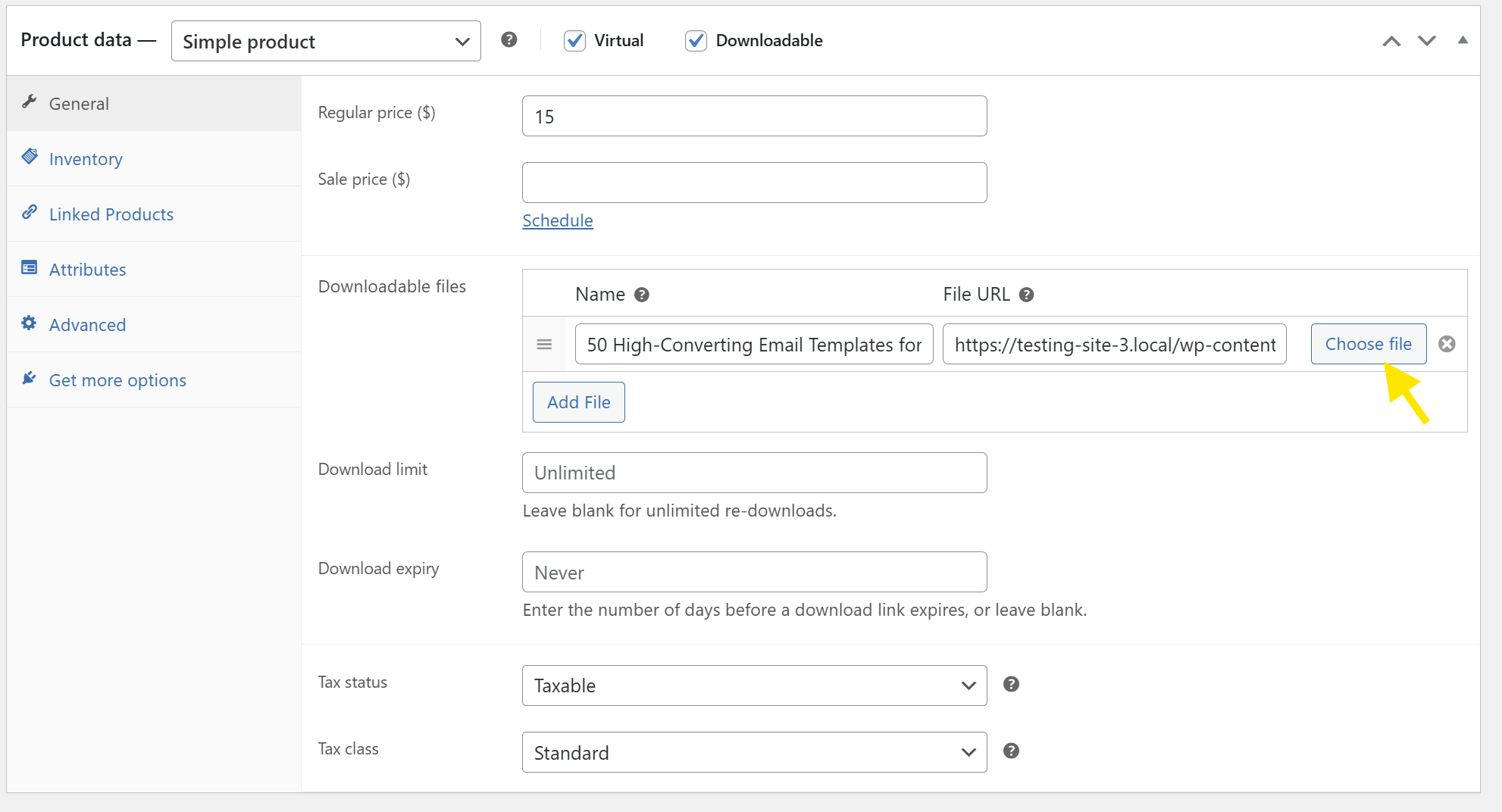
Task: Open the Linked Products tab
Action: tap(154, 214)
